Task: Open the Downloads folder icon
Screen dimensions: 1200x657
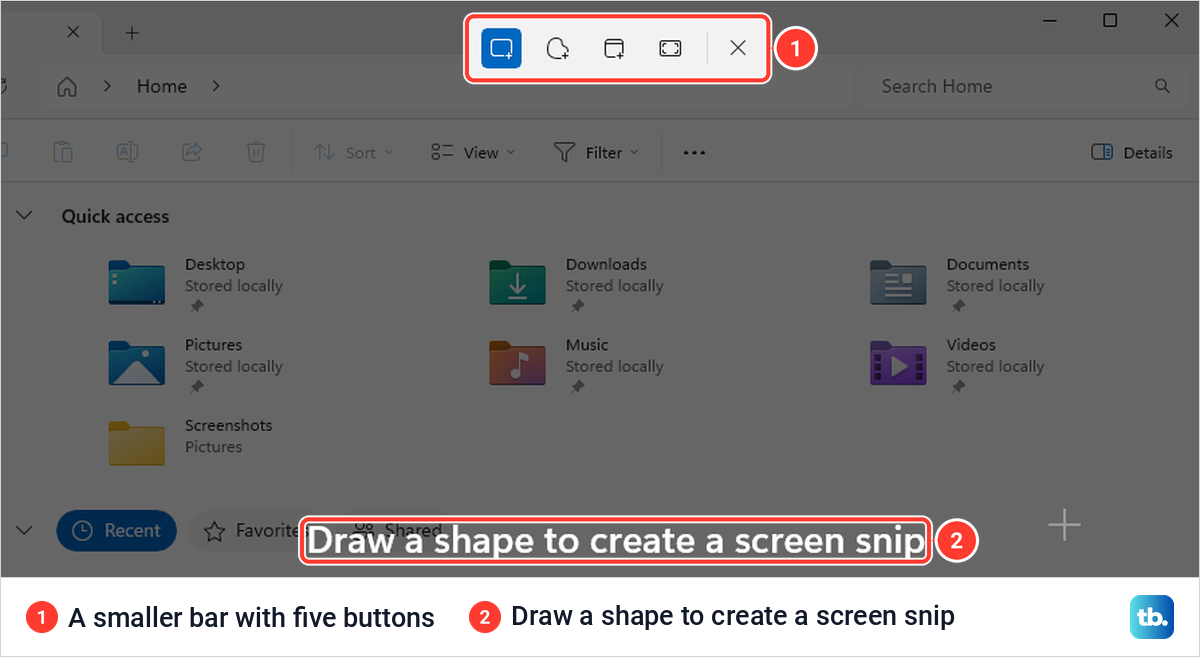Action: point(518,283)
